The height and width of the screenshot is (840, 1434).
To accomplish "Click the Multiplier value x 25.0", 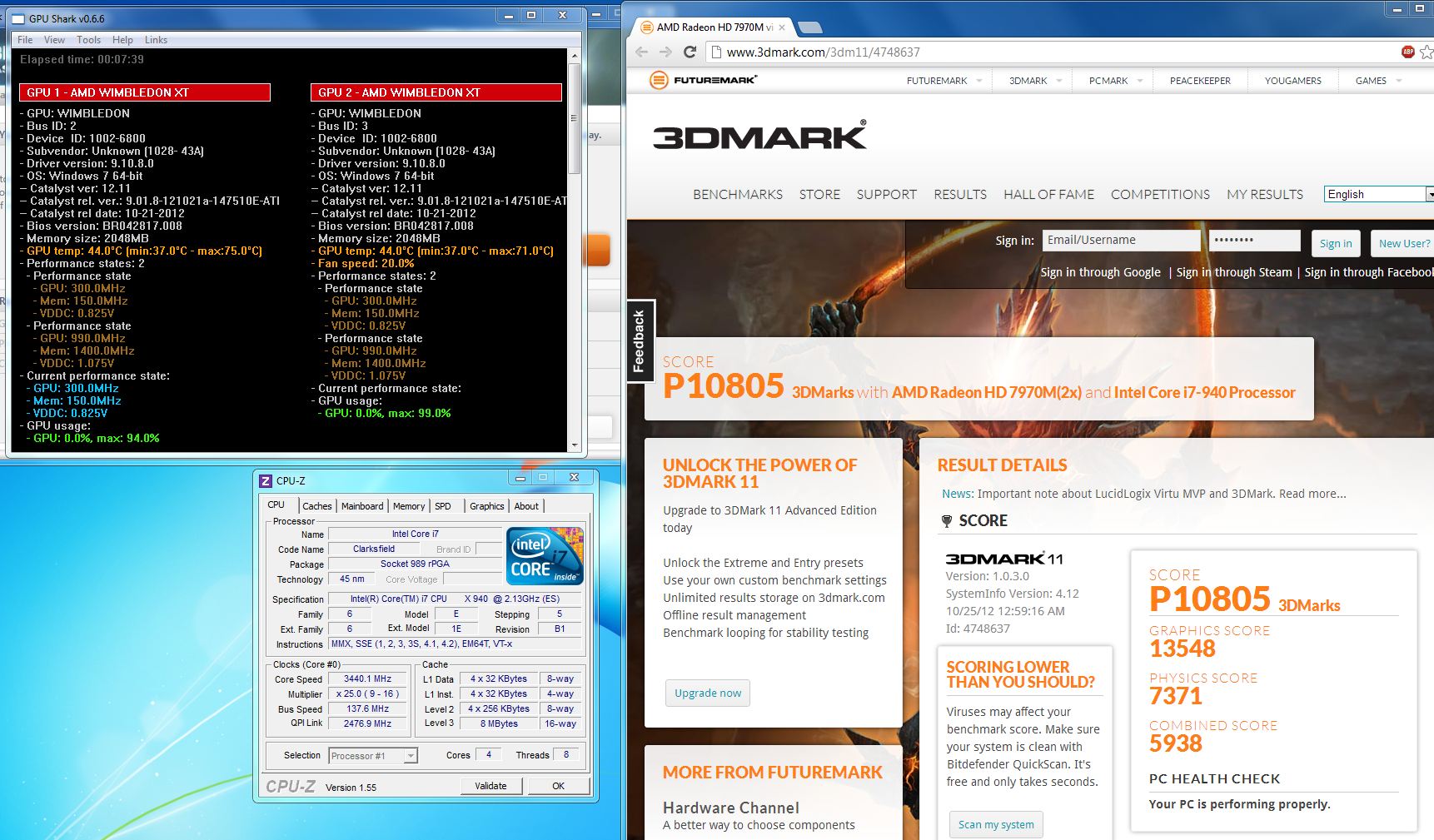I will pos(367,693).
